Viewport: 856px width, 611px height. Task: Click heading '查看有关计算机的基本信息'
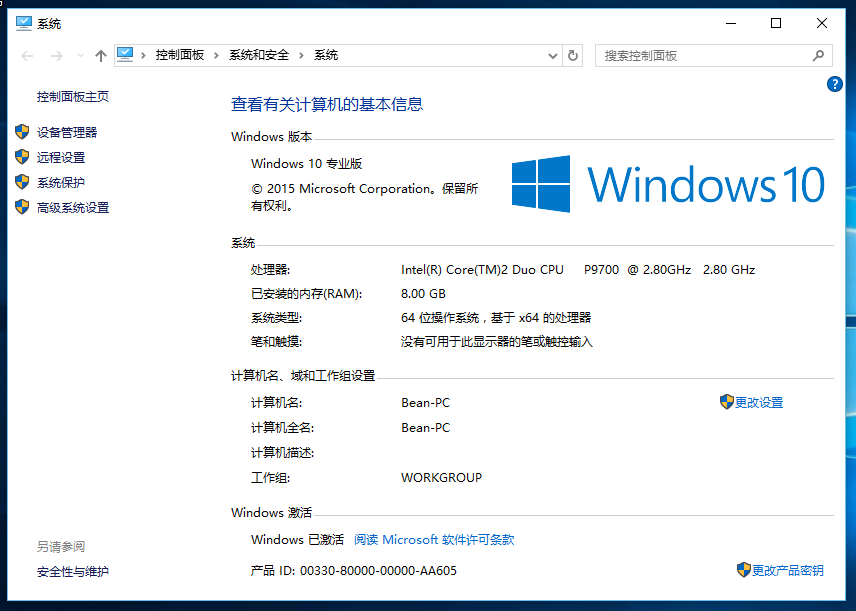(326, 104)
